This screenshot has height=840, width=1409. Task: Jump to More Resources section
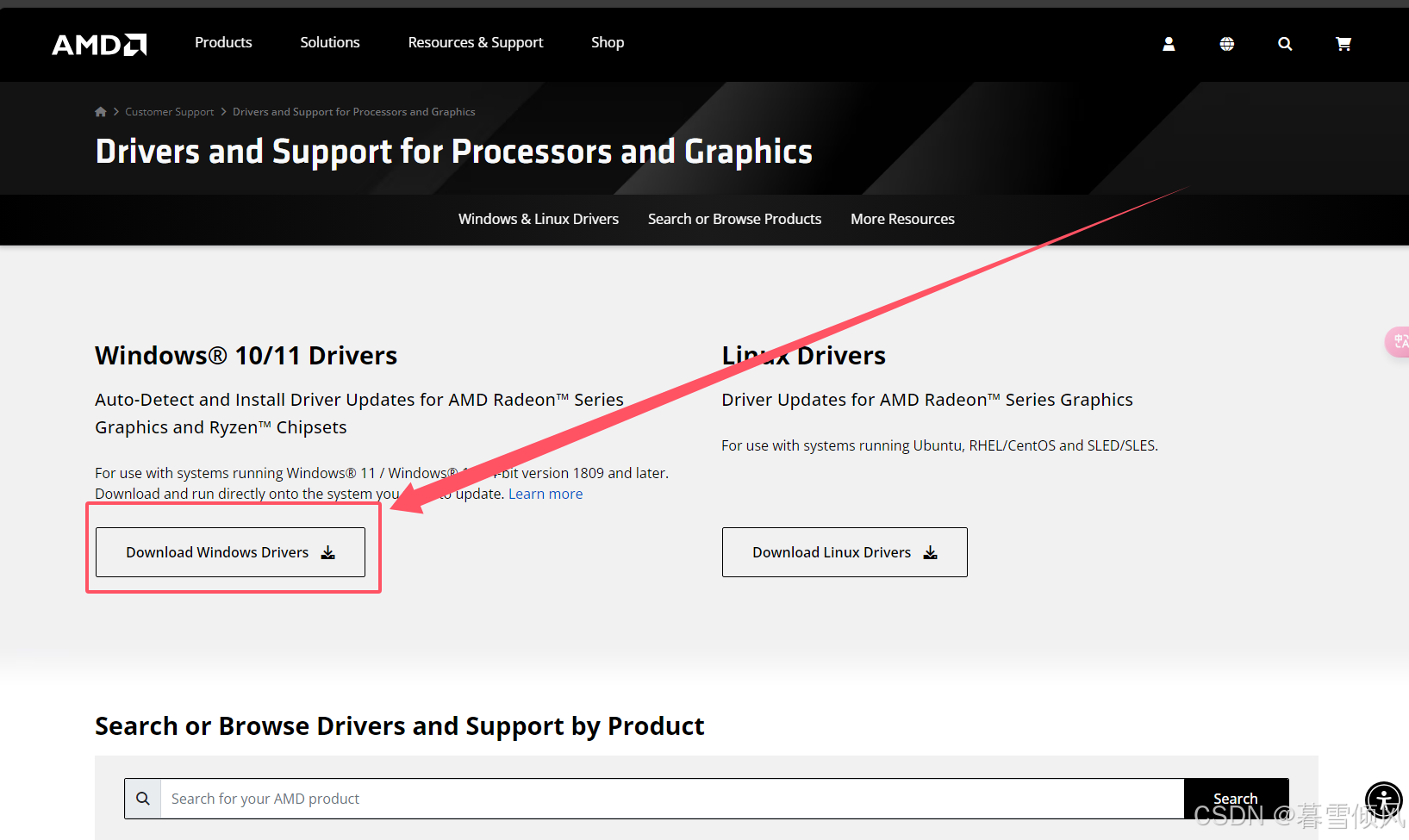902,219
